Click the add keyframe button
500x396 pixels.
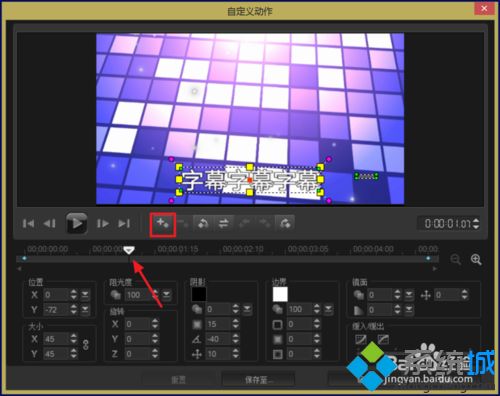[163, 223]
